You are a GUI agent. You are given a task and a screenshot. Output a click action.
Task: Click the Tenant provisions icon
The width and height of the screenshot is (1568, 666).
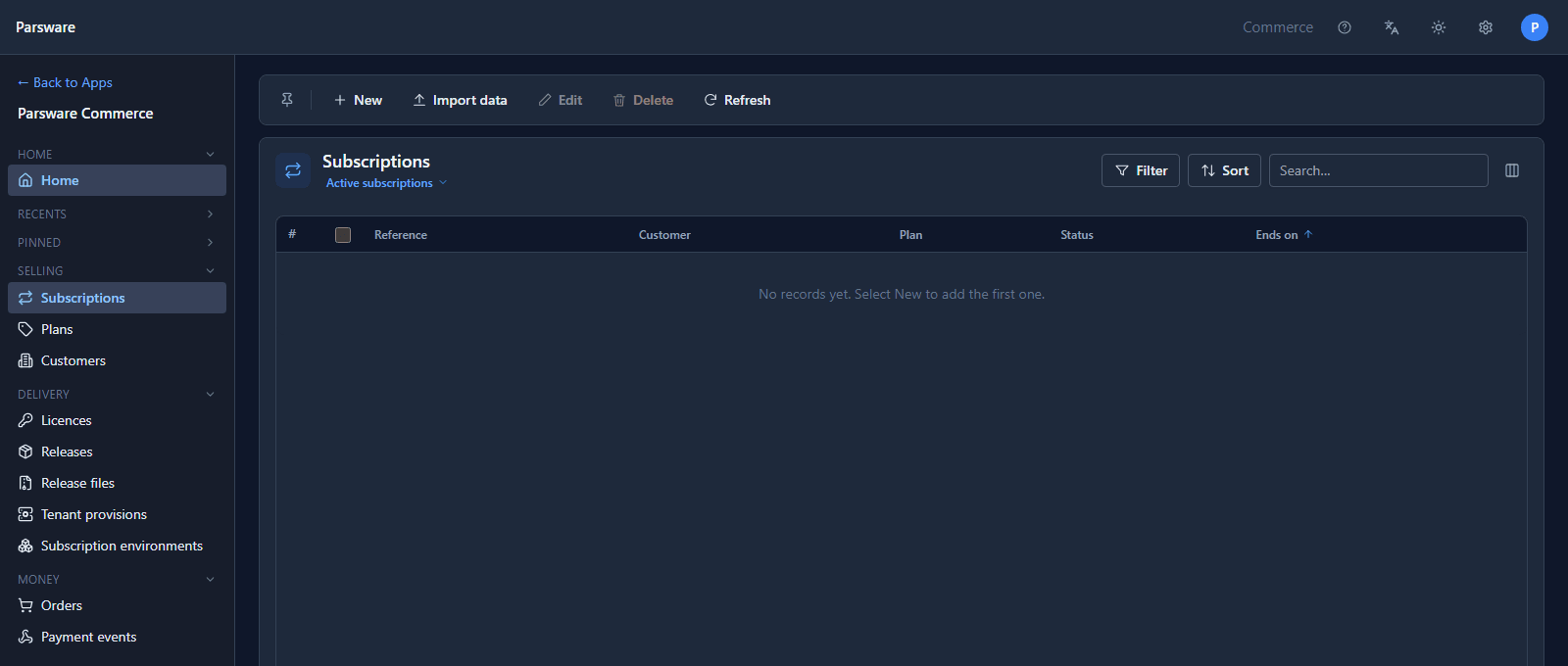pyautogui.click(x=25, y=514)
